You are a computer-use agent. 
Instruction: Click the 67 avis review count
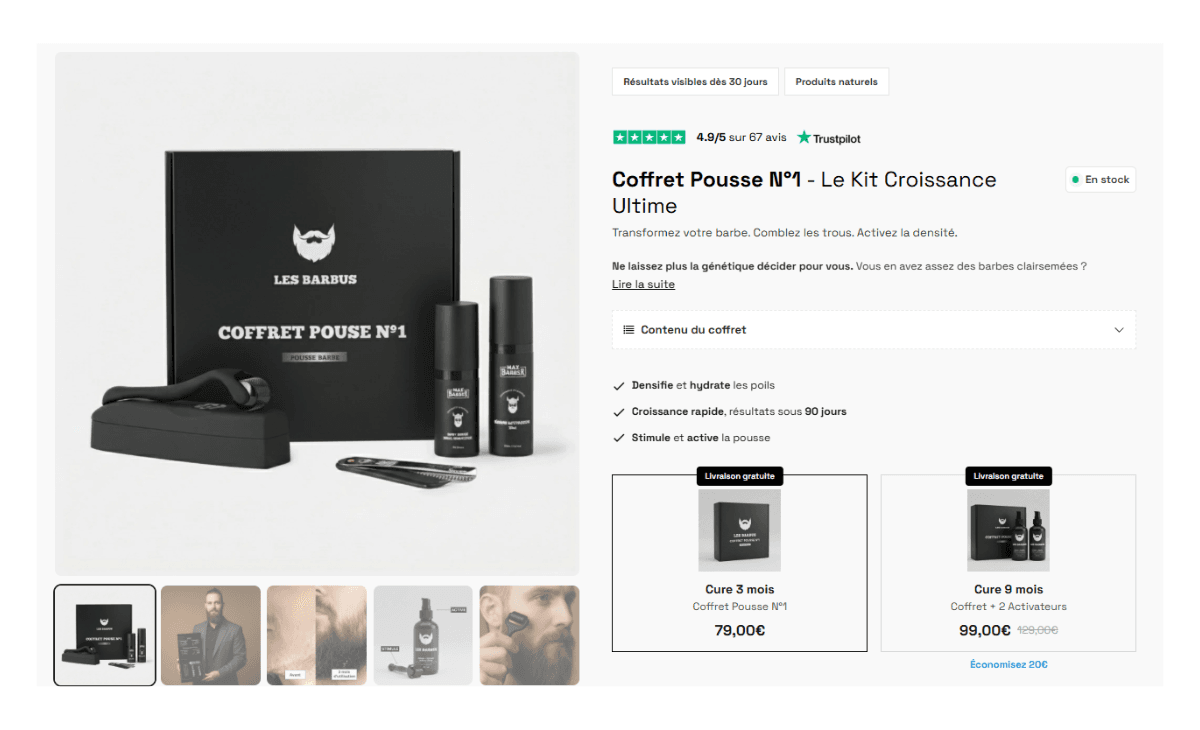[x=768, y=138]
